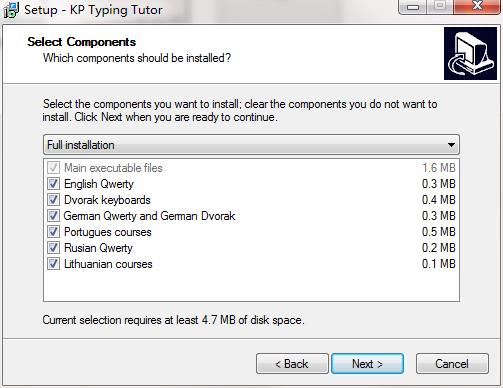The width and height of the screenshot is (503, 388).
Task: Click empty area in components list
Action: [x=251, y=286]
